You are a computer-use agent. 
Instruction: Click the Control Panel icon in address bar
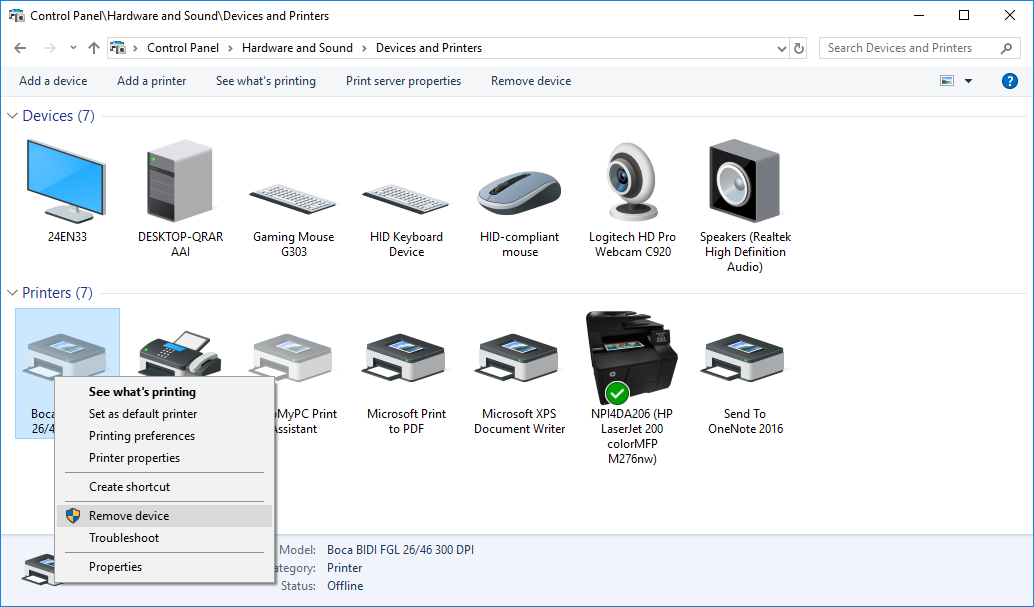(118, 48)
